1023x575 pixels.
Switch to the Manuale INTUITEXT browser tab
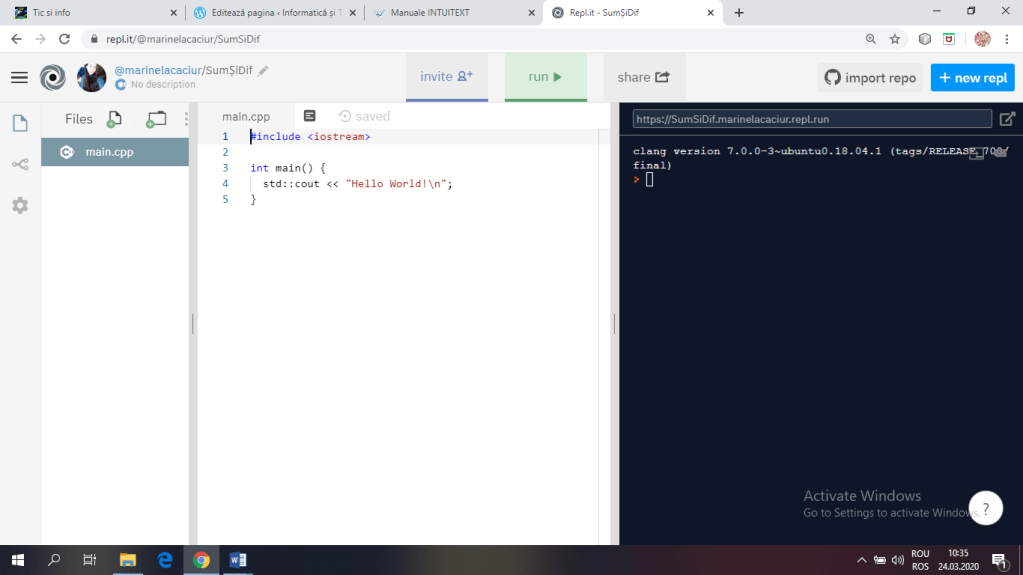point(429,13)
